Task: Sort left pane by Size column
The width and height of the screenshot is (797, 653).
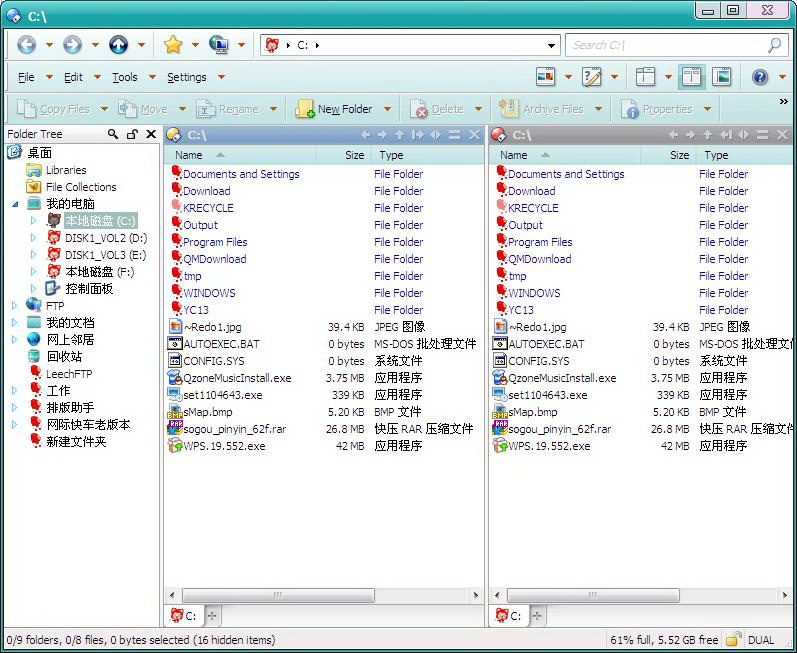Action: click(354, 155)
